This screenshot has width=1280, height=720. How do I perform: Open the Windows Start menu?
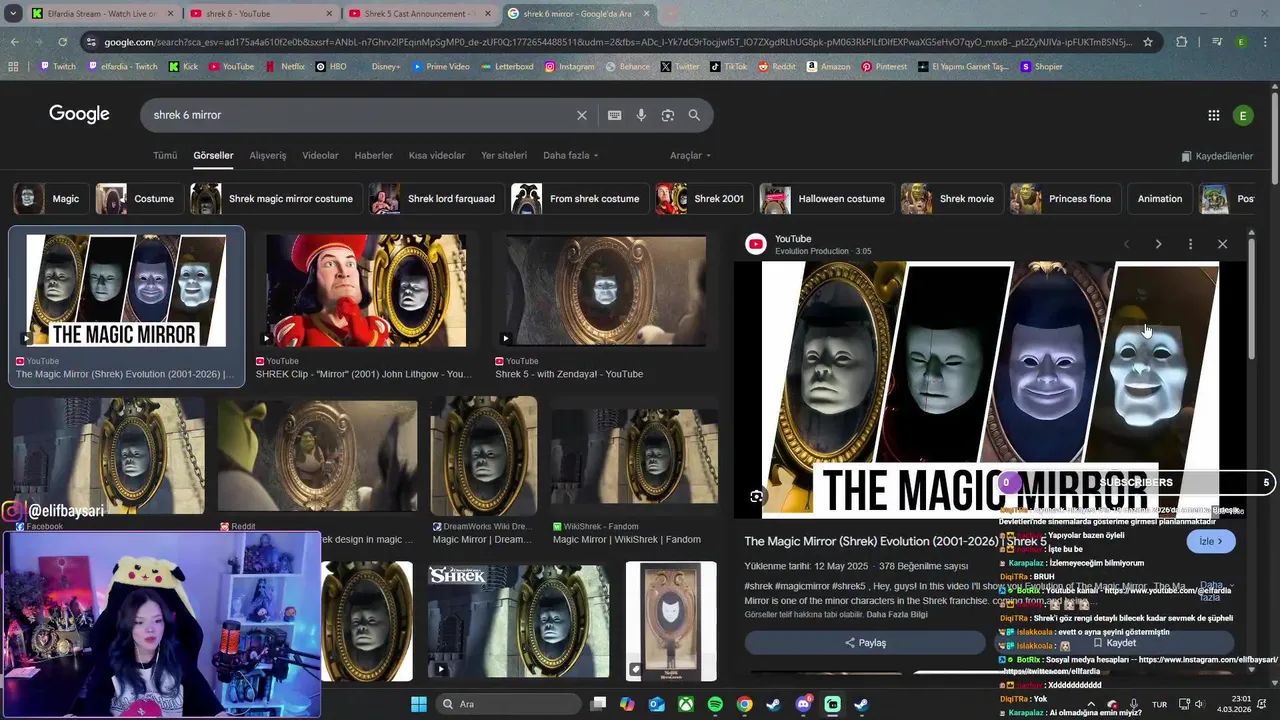pyautogui.click(x=419, y=704)
